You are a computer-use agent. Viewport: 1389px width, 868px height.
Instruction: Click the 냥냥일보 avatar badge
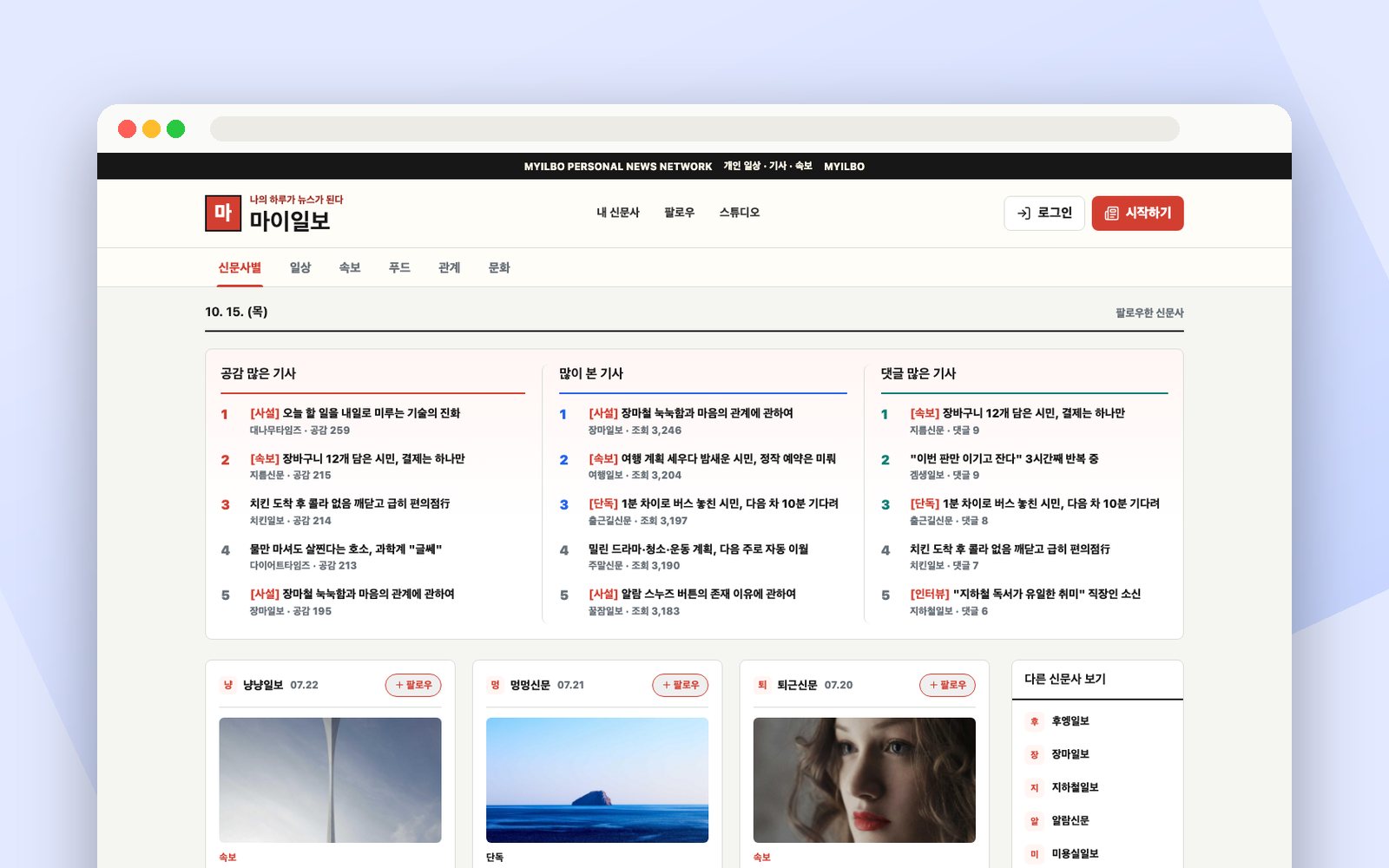pyautogui.click(x=227, y=685)
